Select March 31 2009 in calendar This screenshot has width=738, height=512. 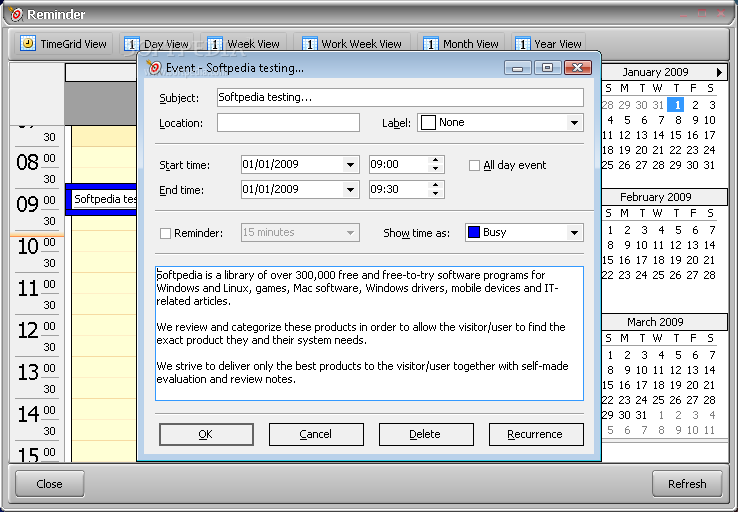coord(642,415)
